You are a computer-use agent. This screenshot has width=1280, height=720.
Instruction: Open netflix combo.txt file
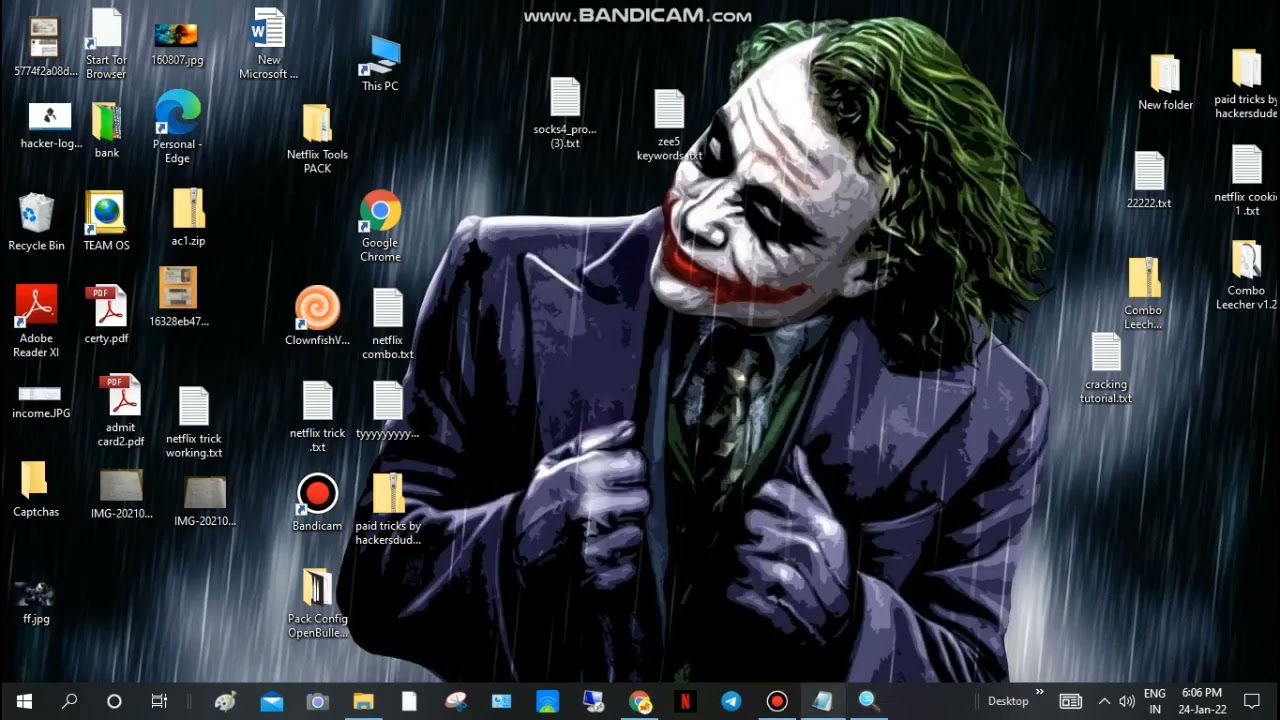click(387, 324)
